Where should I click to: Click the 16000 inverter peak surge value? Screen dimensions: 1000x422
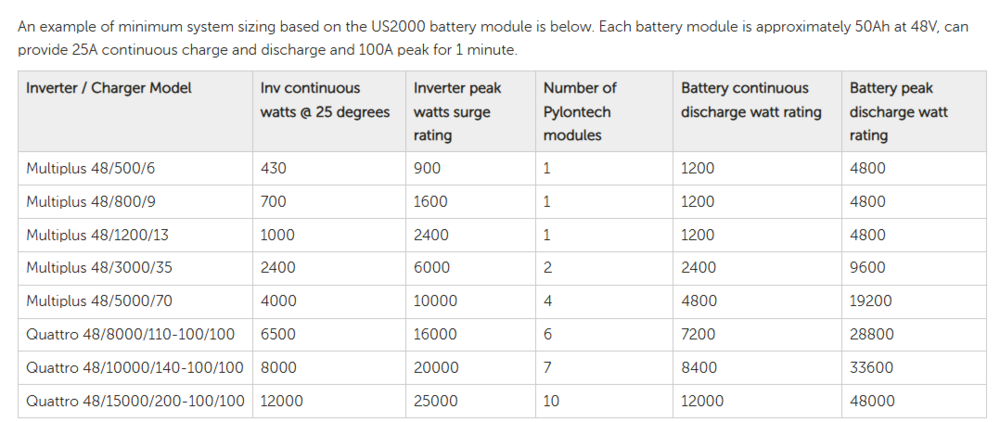pyautogui.click(x=435, y=334)
